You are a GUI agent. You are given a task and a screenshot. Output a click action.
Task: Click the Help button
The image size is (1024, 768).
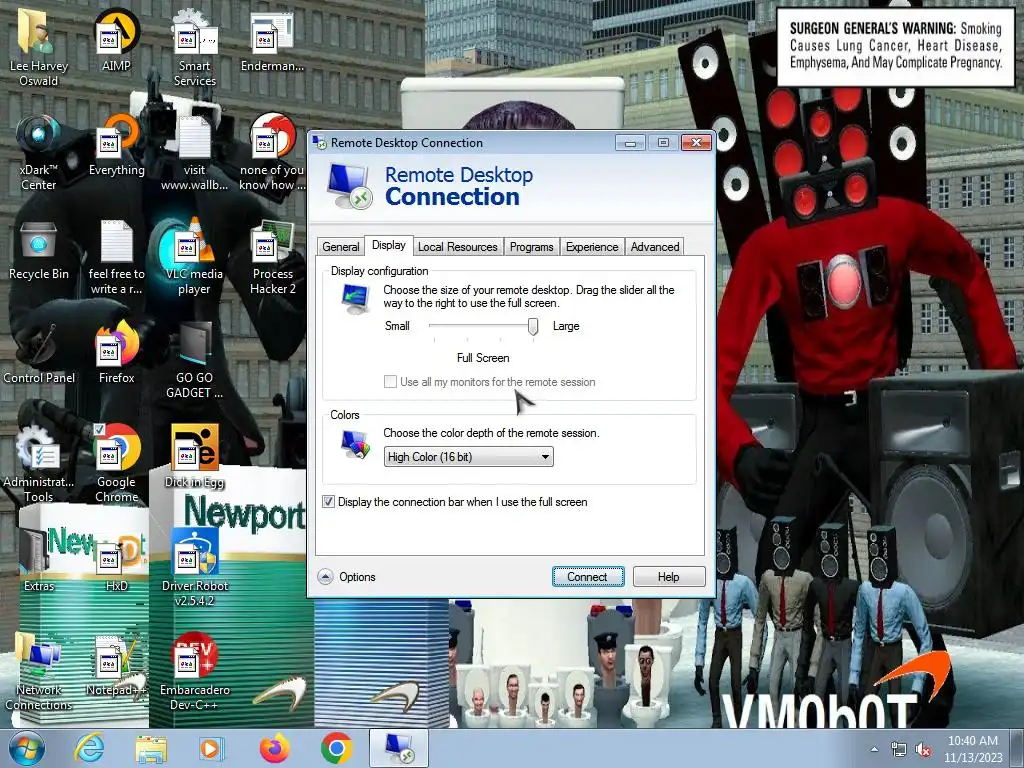click(x=669, y=577)
